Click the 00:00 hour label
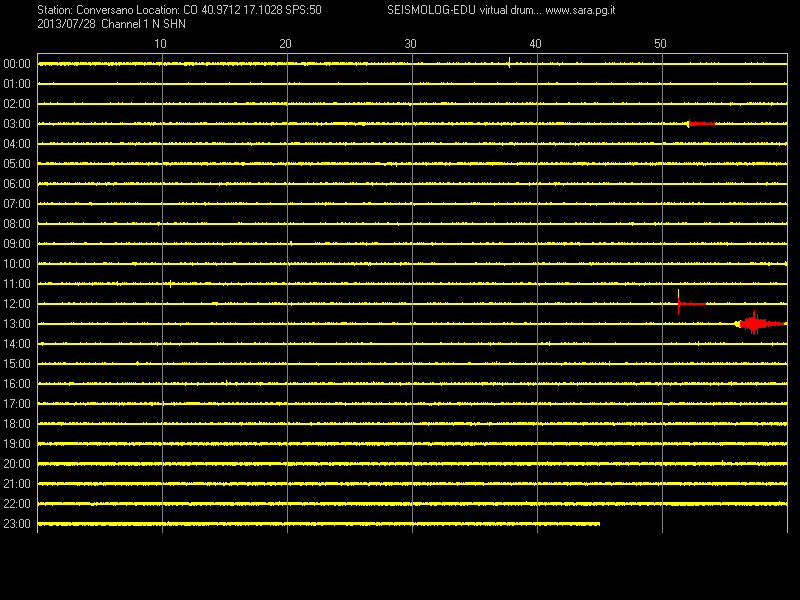800x600 pixels. tap(17, 64)
